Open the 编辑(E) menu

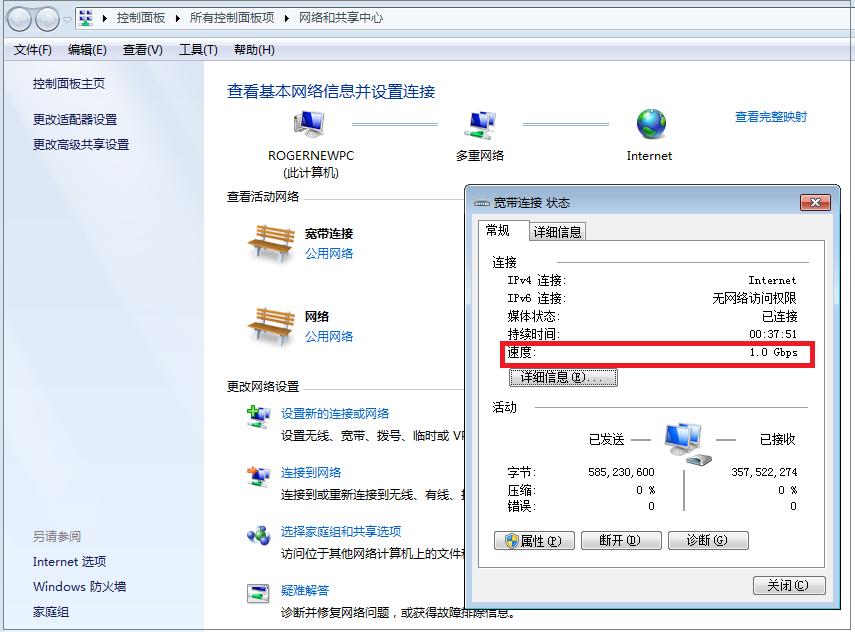click(87, 50)
